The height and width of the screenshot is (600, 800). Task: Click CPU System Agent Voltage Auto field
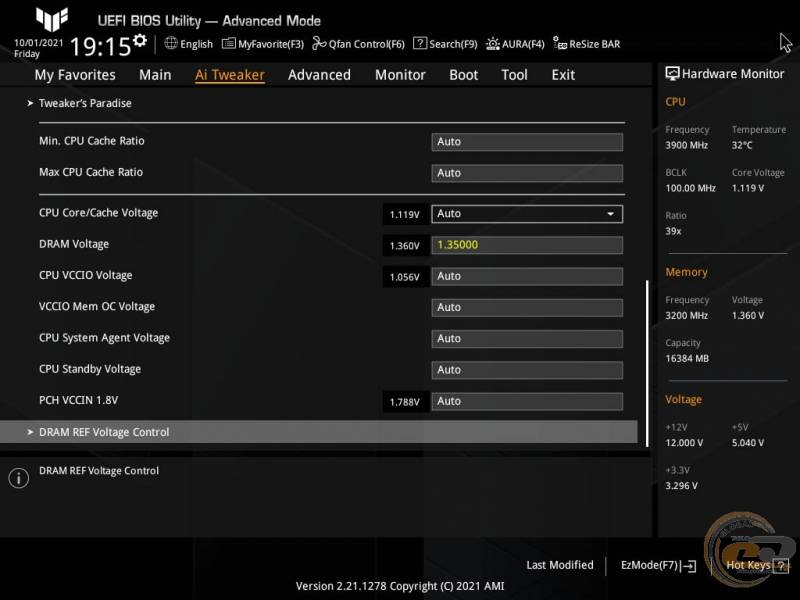(x=527, y=338)
